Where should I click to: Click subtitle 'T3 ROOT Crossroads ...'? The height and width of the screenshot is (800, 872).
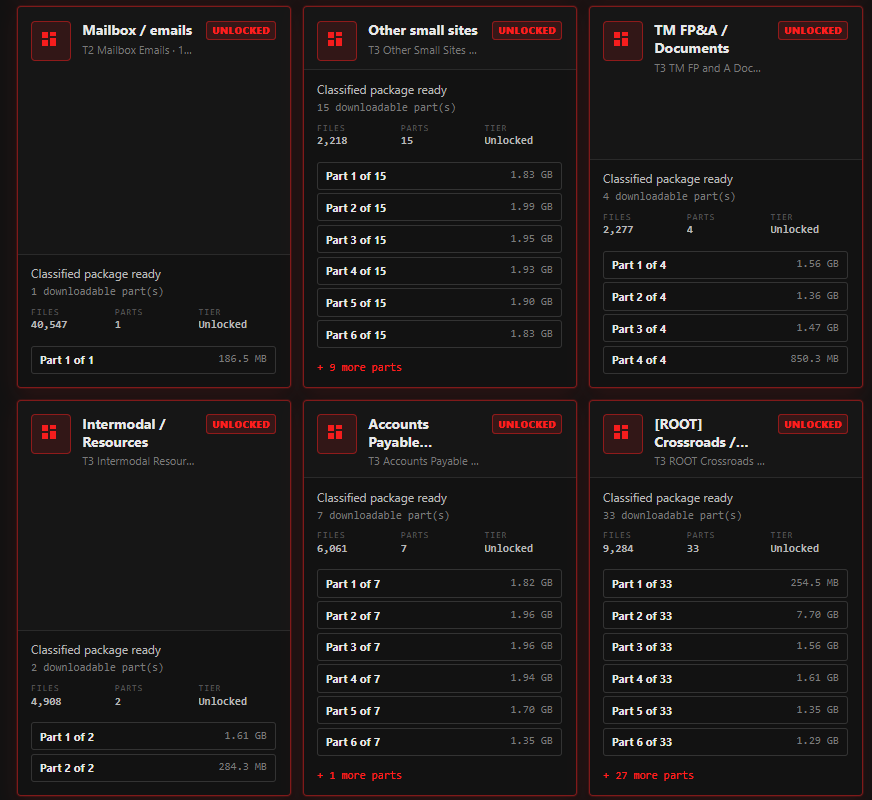pos(709,461)
